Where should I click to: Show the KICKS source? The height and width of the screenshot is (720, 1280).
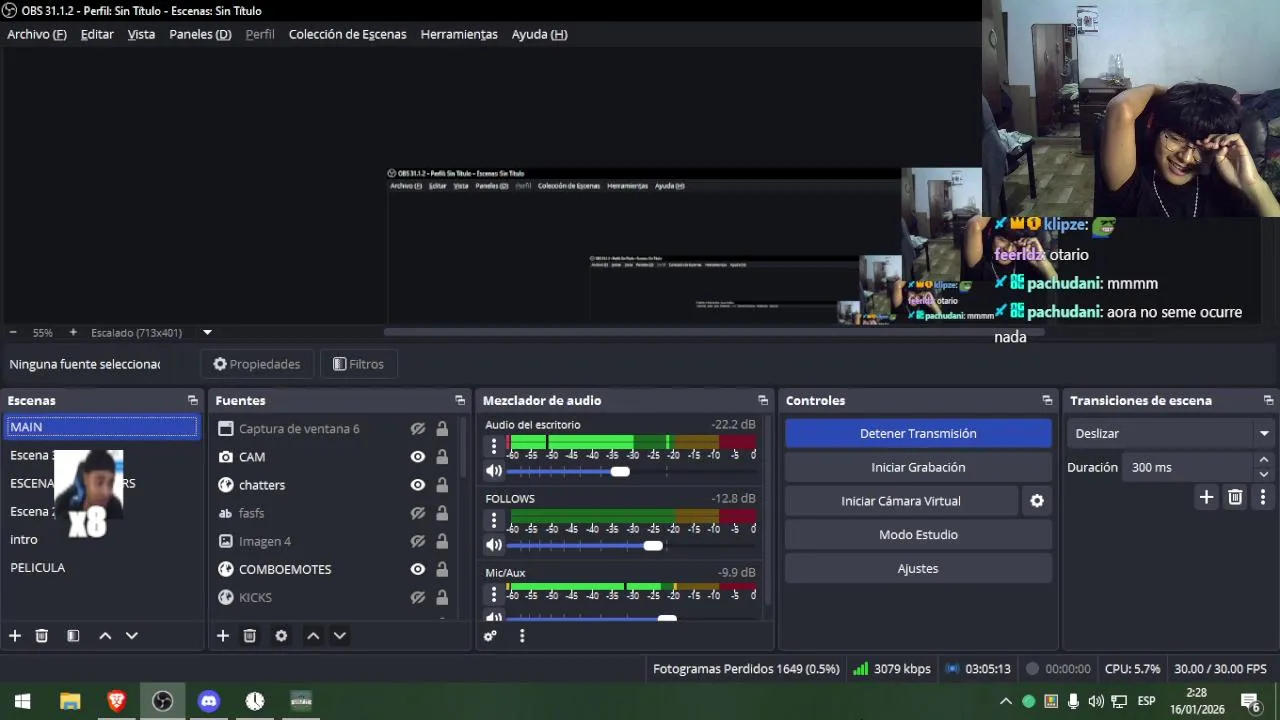tap(418, 597)
